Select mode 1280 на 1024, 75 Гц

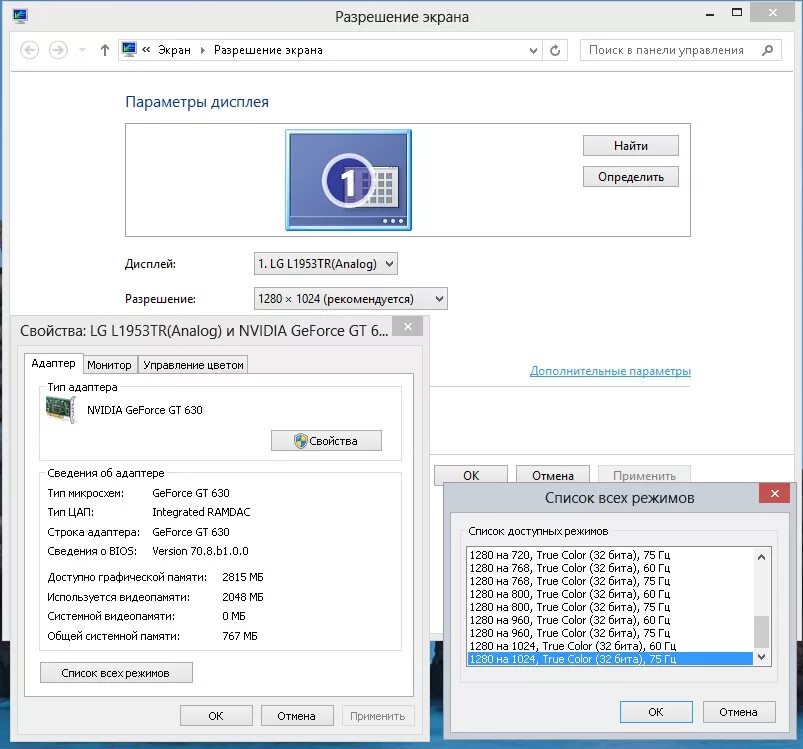tap(610, 659)
